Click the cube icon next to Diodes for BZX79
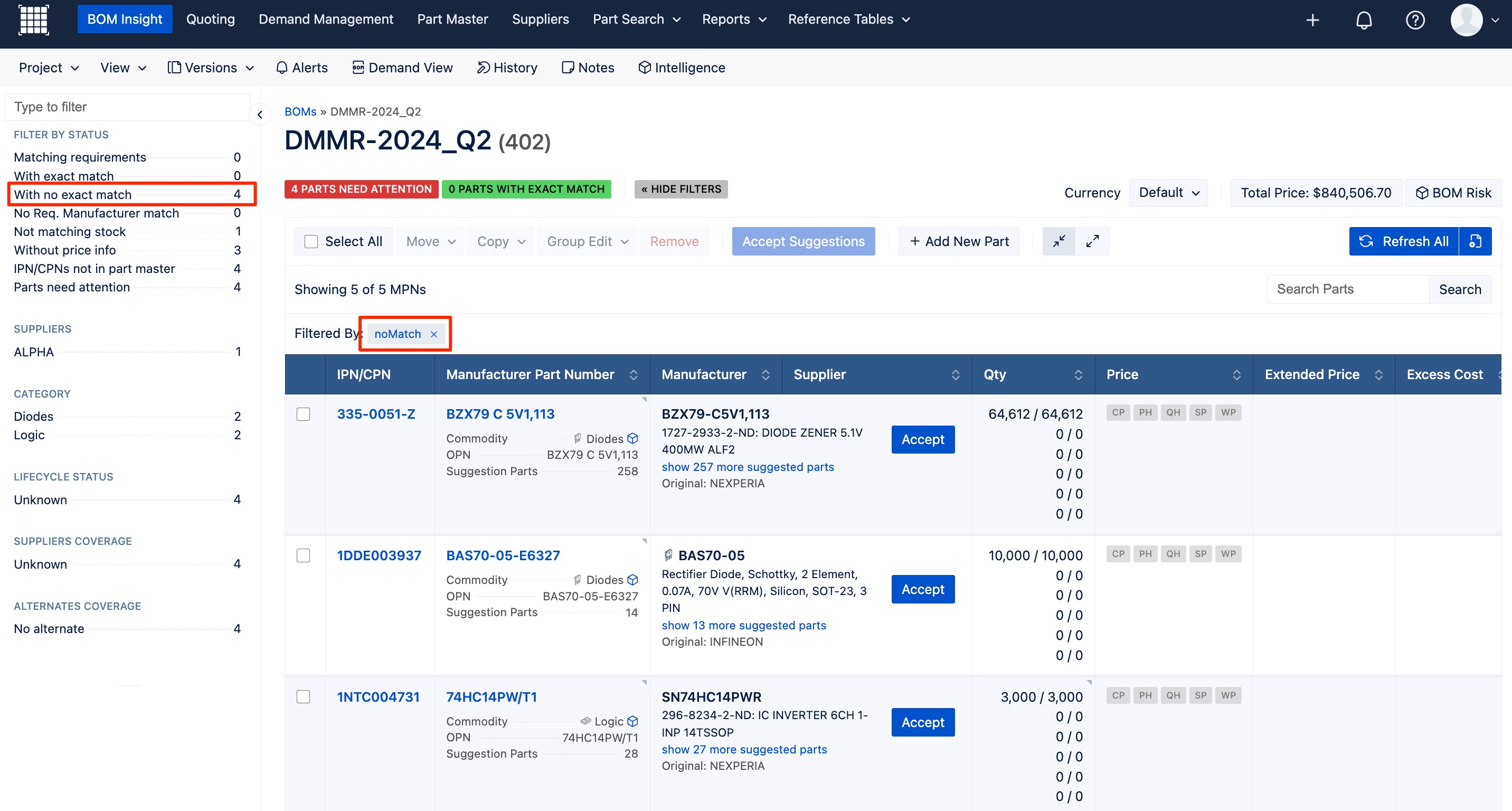1512x811 pixels. [632, 438]
